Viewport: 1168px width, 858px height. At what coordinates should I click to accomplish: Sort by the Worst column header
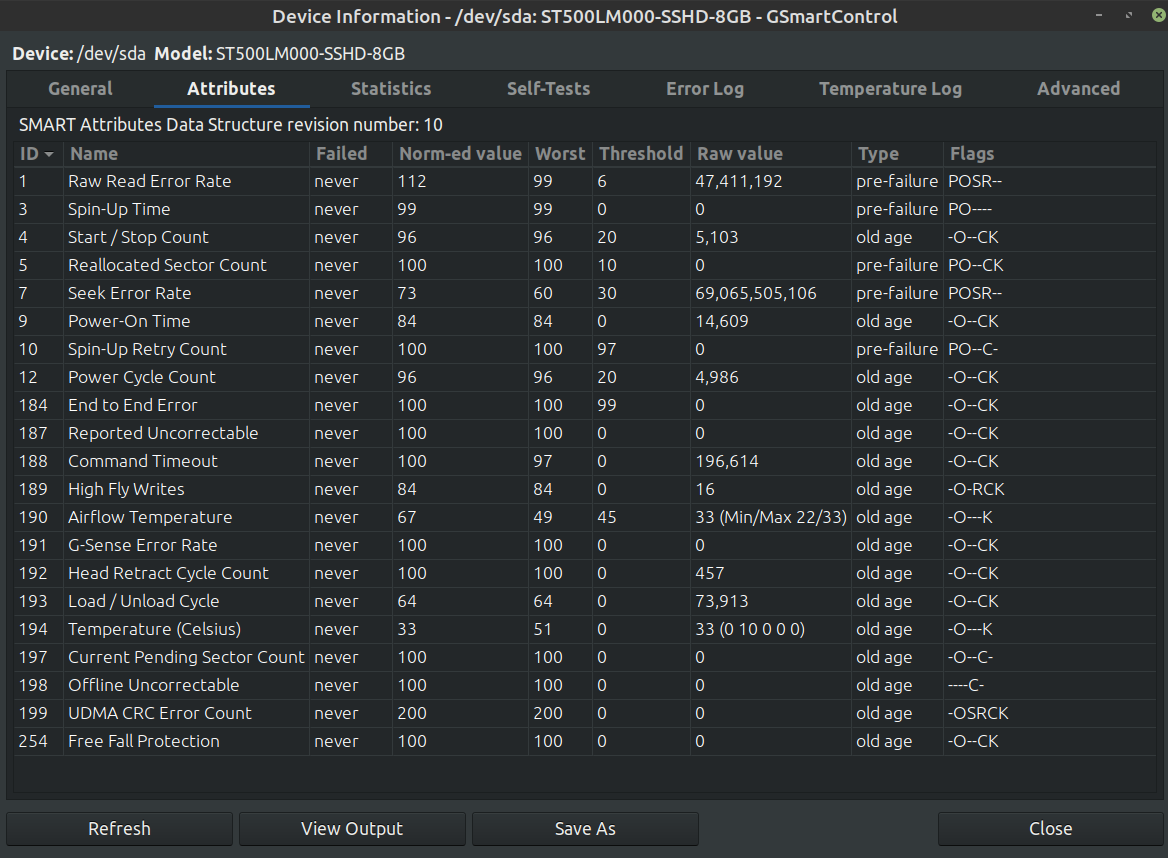tap(560, 153)
